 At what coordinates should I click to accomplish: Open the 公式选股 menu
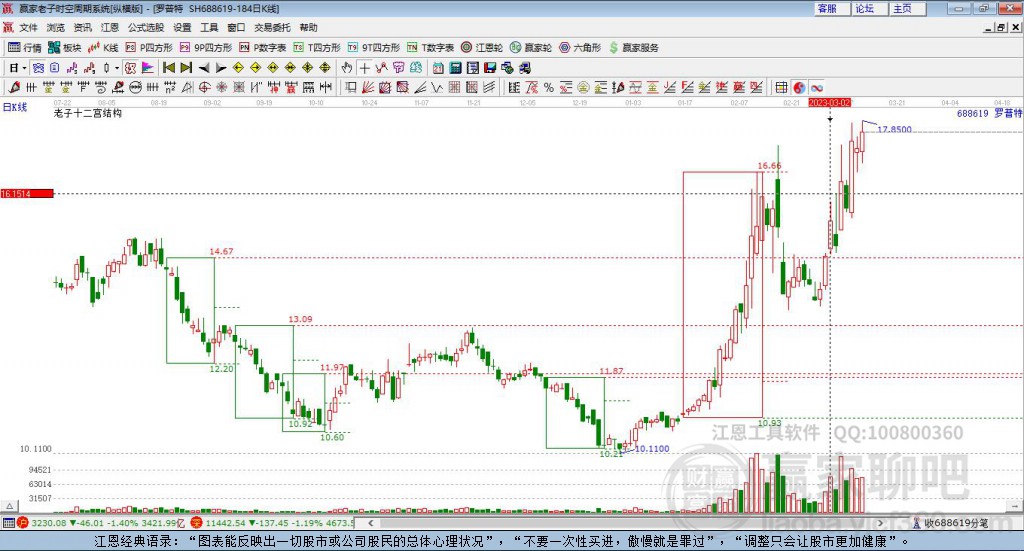146,27
